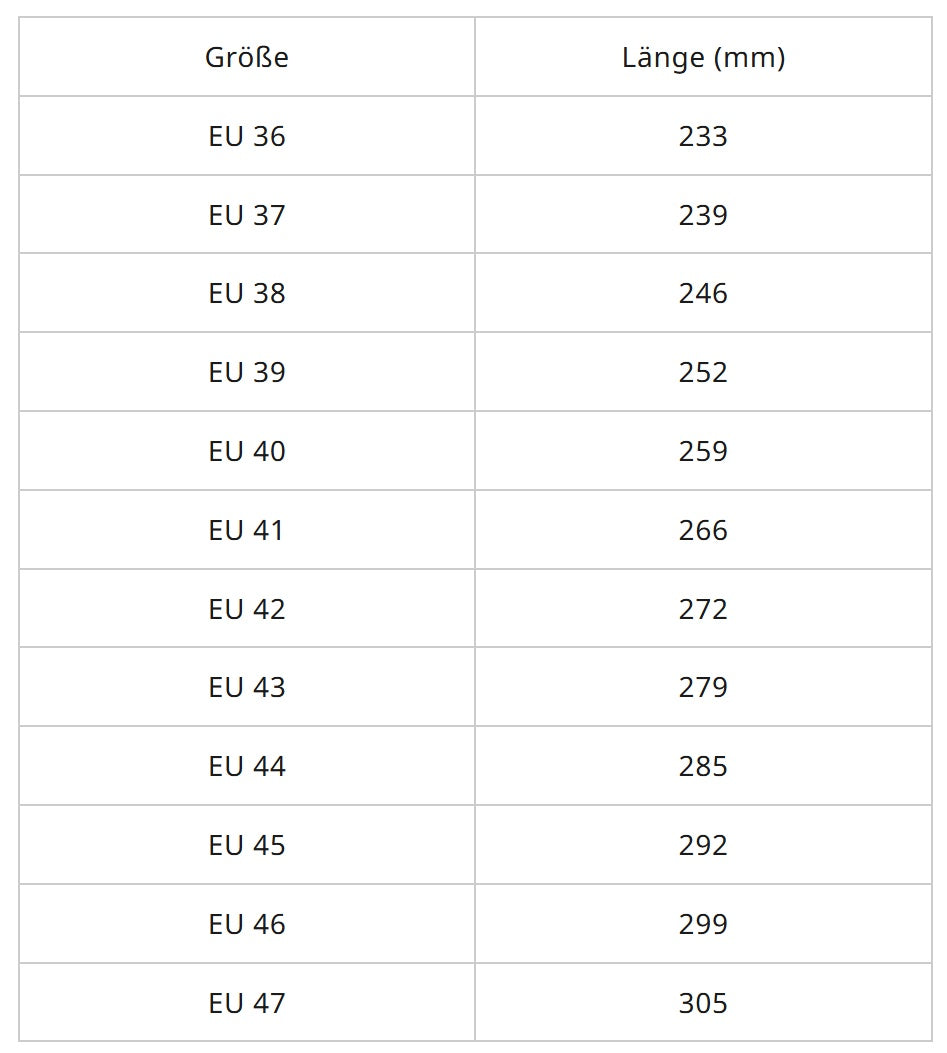The image size is (947, 1053).
Task: Select the 246 length cell
Action: (x=703, y=294)
